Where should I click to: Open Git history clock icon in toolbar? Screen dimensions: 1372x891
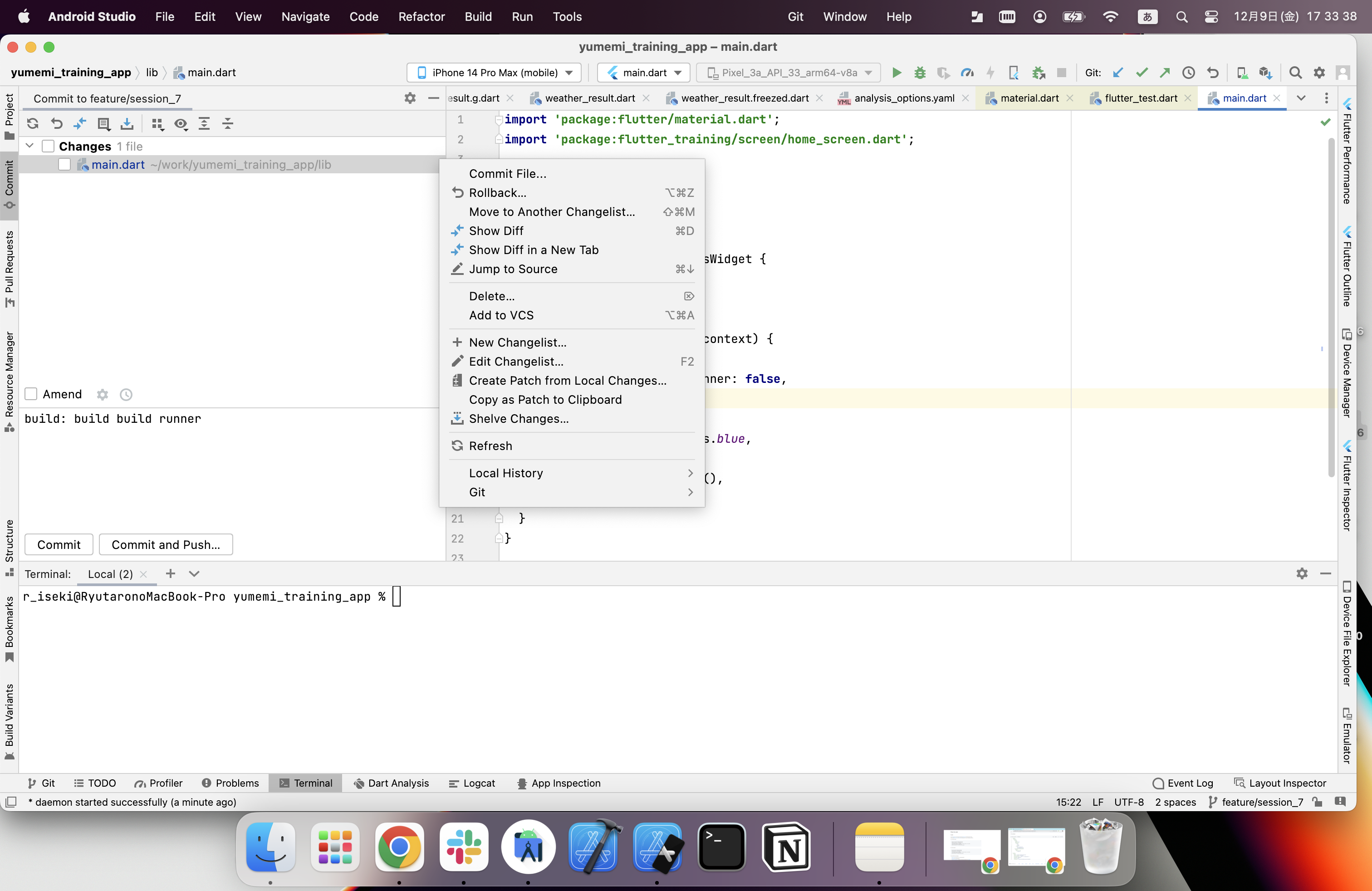coord(1188,73)
